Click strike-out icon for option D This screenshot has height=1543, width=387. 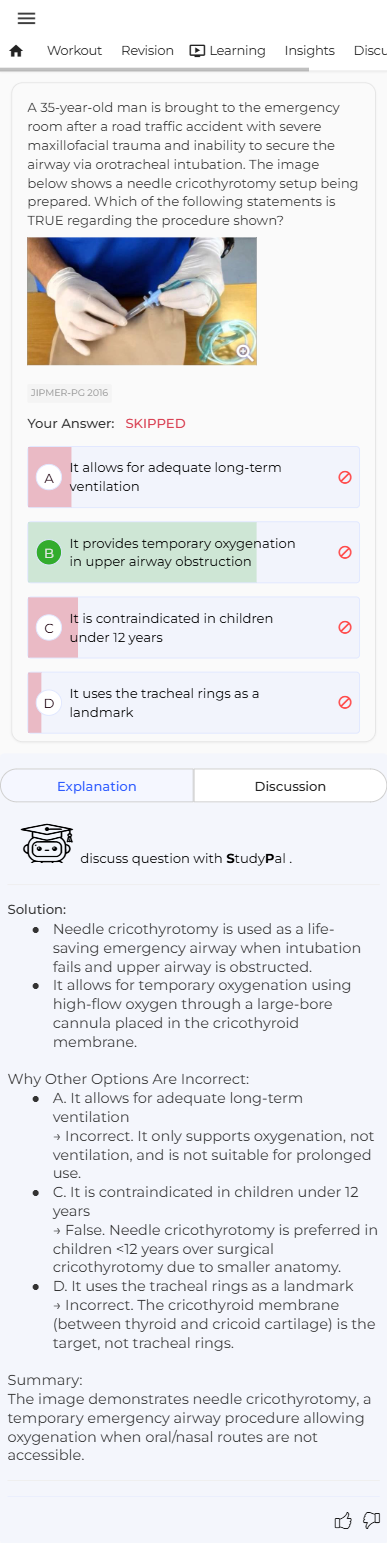click(x=345, y=702)
